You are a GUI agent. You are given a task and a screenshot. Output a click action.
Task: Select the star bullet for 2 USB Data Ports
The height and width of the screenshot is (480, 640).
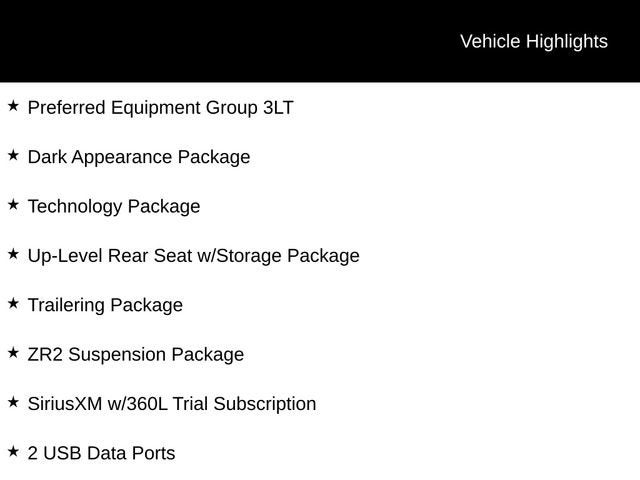point(13,452)
